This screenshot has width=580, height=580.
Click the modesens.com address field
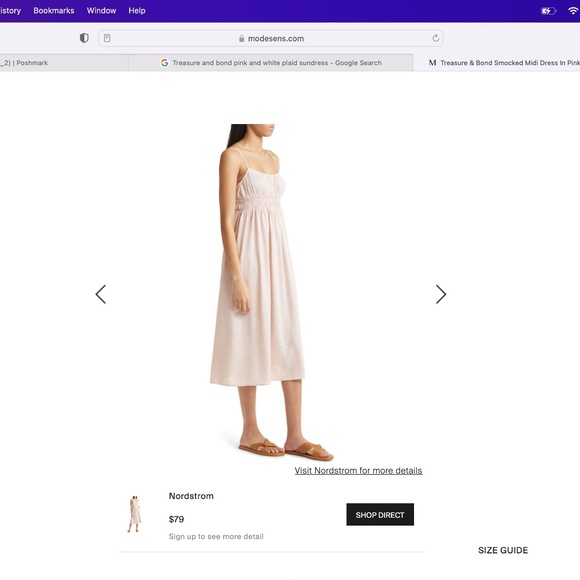coord(271,38)
